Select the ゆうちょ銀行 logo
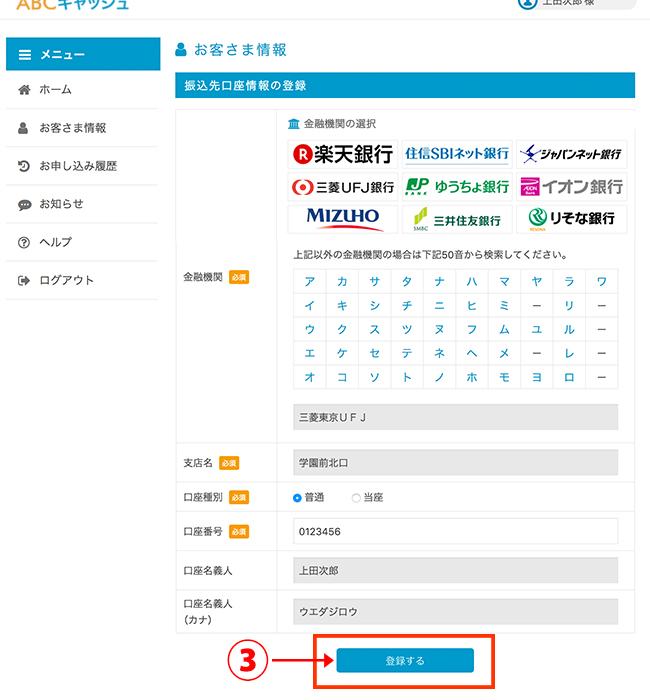The height and width of the screenshot is (700, 650). [457, 187]
